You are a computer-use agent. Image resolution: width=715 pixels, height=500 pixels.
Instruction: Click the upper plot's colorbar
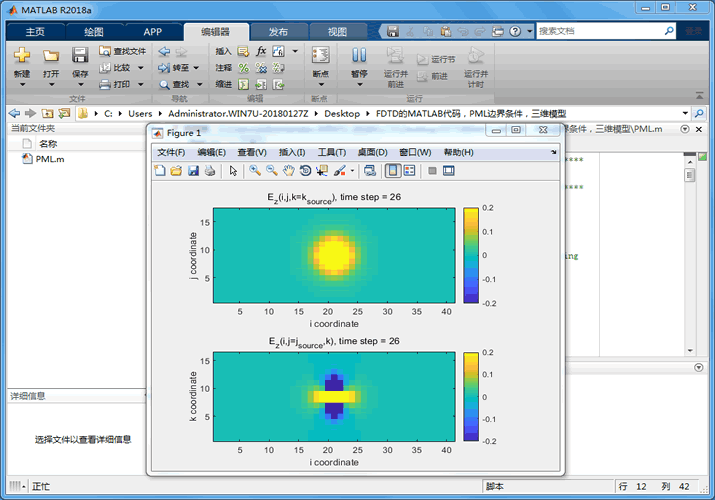[471, 255]
